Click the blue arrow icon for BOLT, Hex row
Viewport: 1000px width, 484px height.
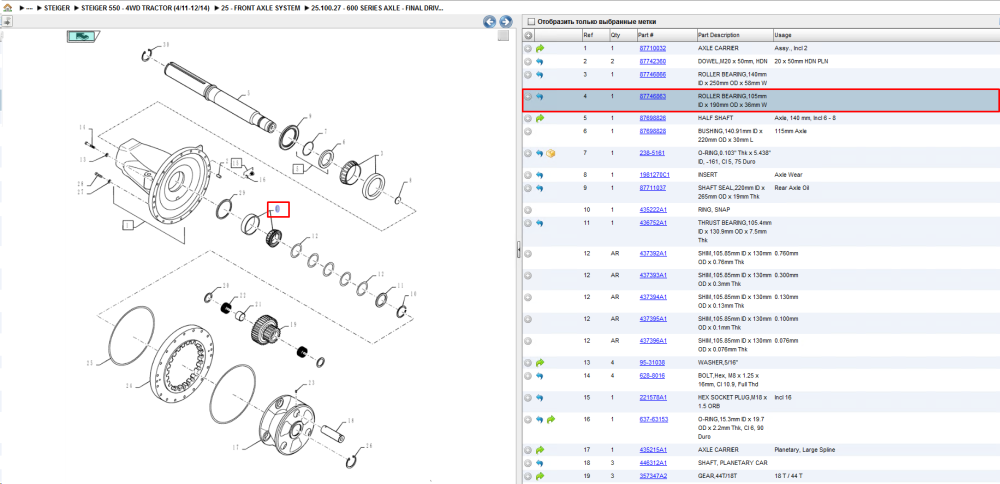[540, 376]
